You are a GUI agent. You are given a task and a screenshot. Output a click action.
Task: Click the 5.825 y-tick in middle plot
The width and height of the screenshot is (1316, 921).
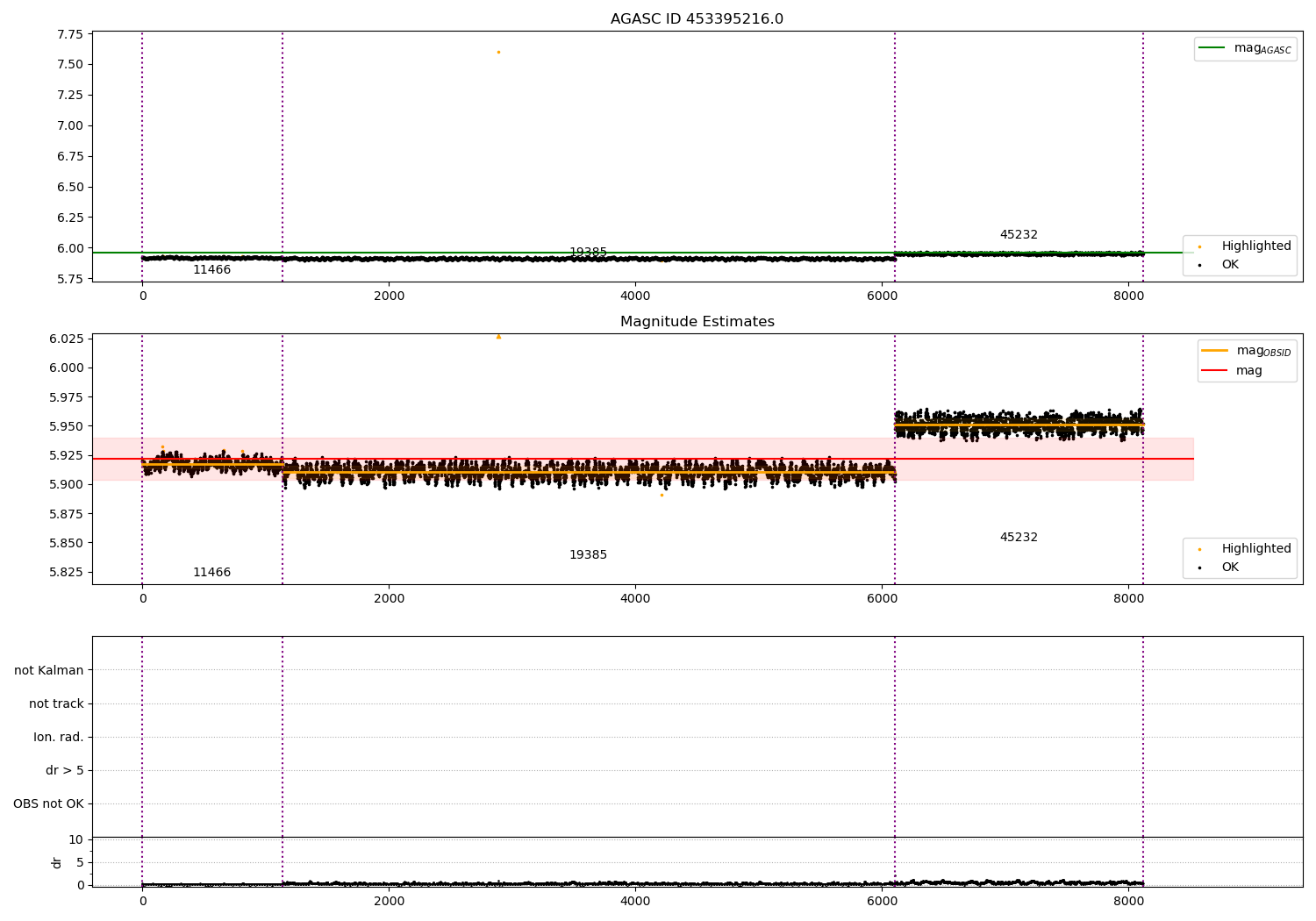point(66,573)
